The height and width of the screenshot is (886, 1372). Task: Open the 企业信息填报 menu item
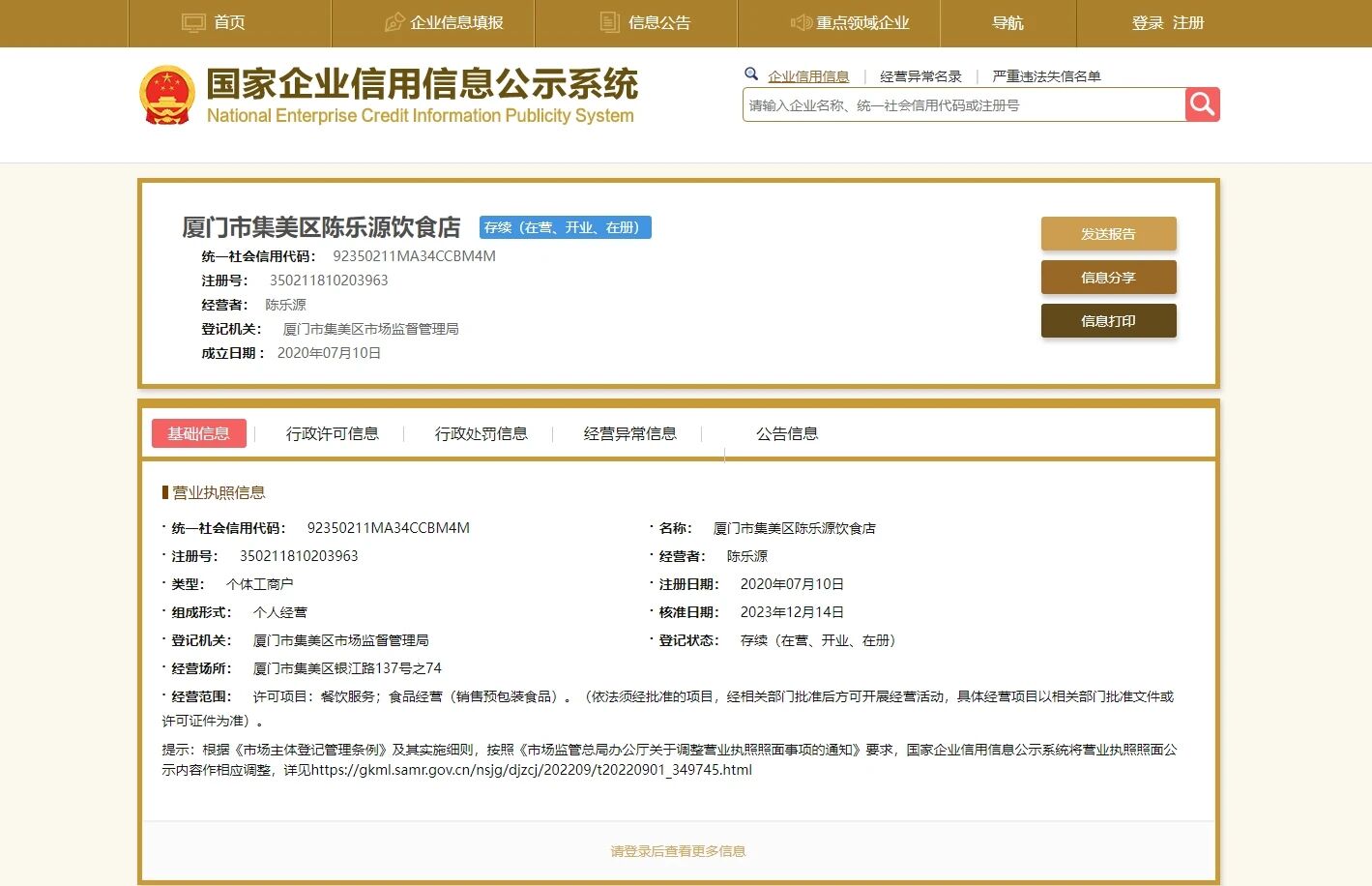click(x=456, y=22)
